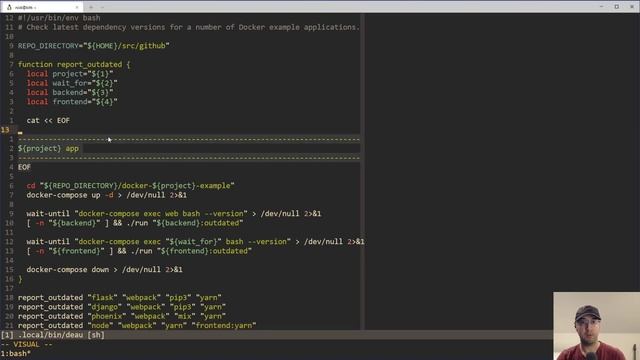Click the 'docker-compose down' line
The width and height of the screenshot is (640, 360).
[104, 270]
